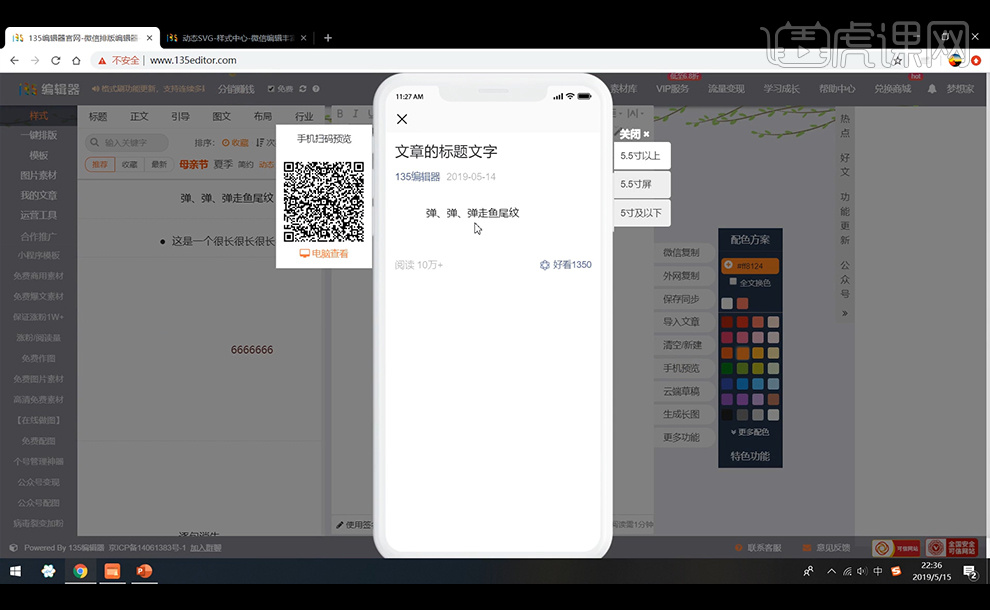Open 图片素材 in the left sidebar

[x=39, y=175]
